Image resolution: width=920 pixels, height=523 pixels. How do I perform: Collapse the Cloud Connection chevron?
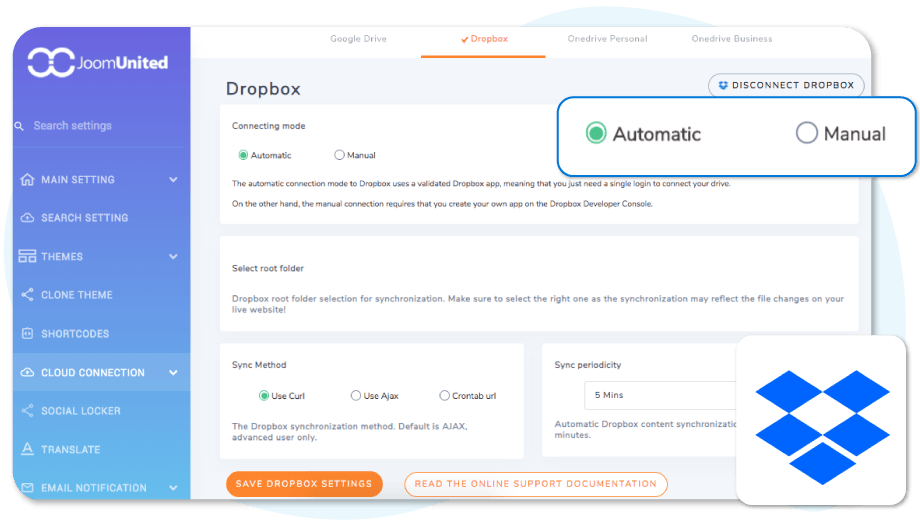click(x=173, y=372)
